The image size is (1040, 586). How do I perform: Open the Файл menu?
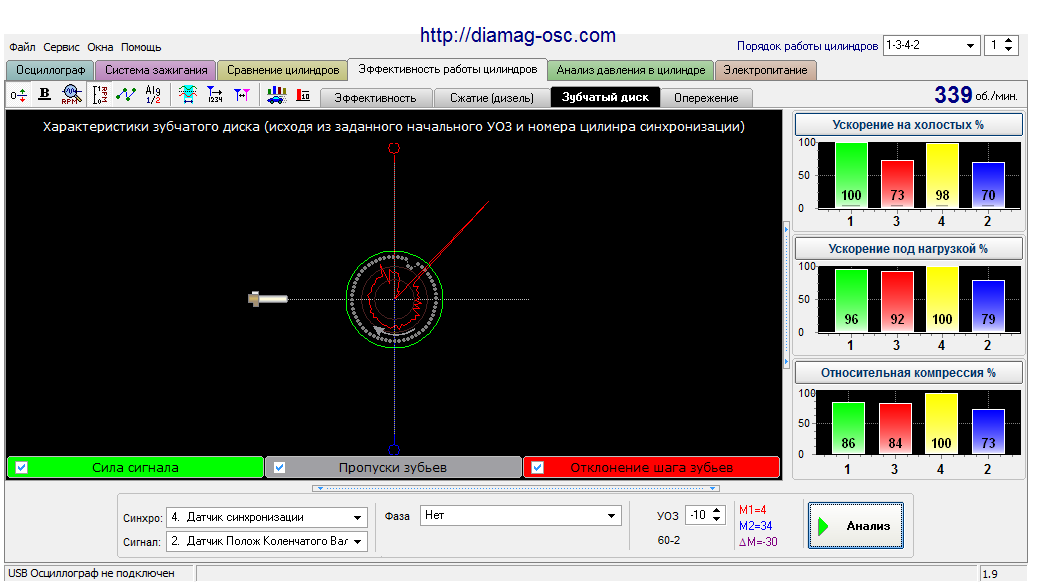pos(23,47)
